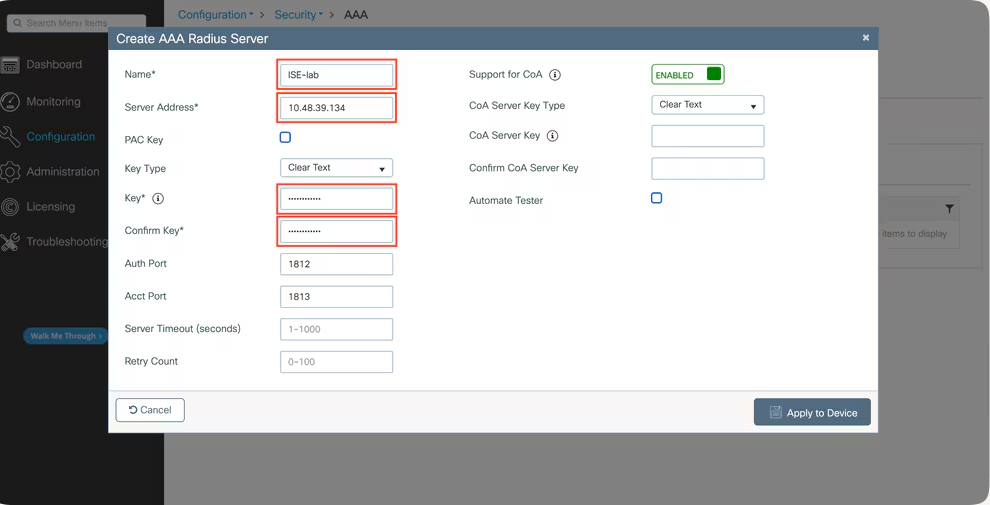Open the Licensing icon
This screenshot has width=990, height=505.
(10, 206)
